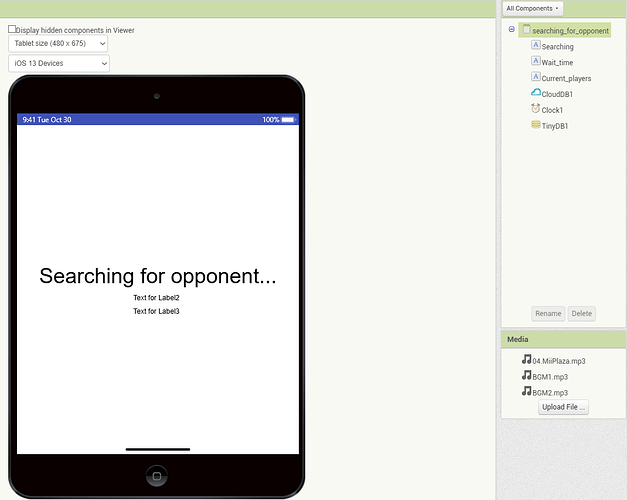
Task: Click the CloudDB1 cloud icon
Action: click(x=535, y=93)
